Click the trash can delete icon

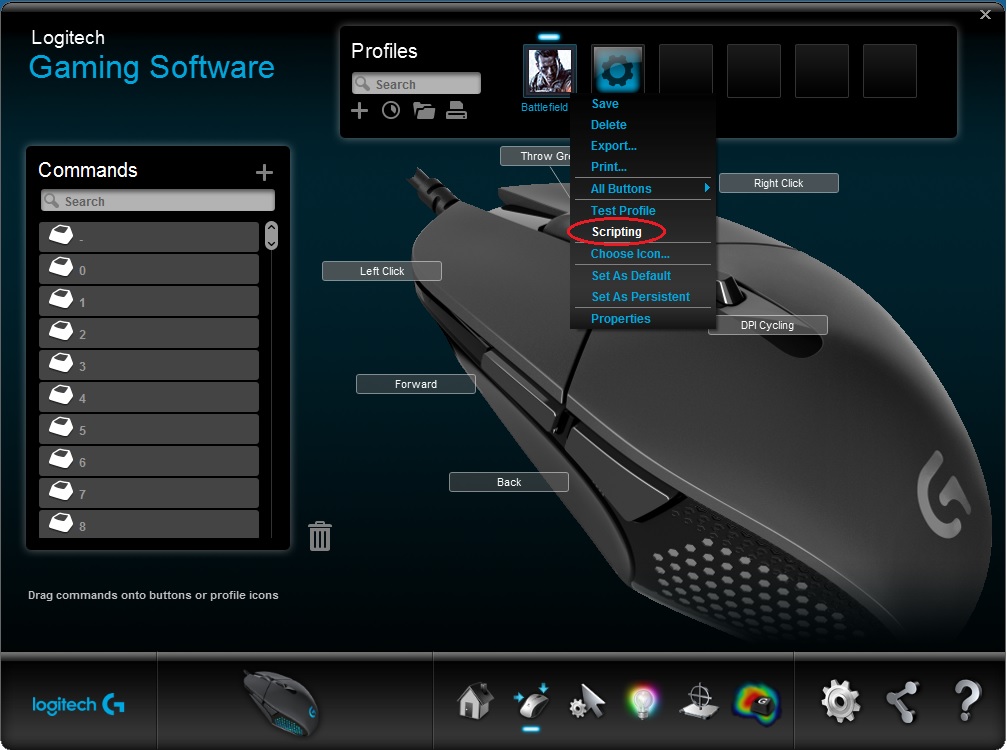click(x=320, y=536)
